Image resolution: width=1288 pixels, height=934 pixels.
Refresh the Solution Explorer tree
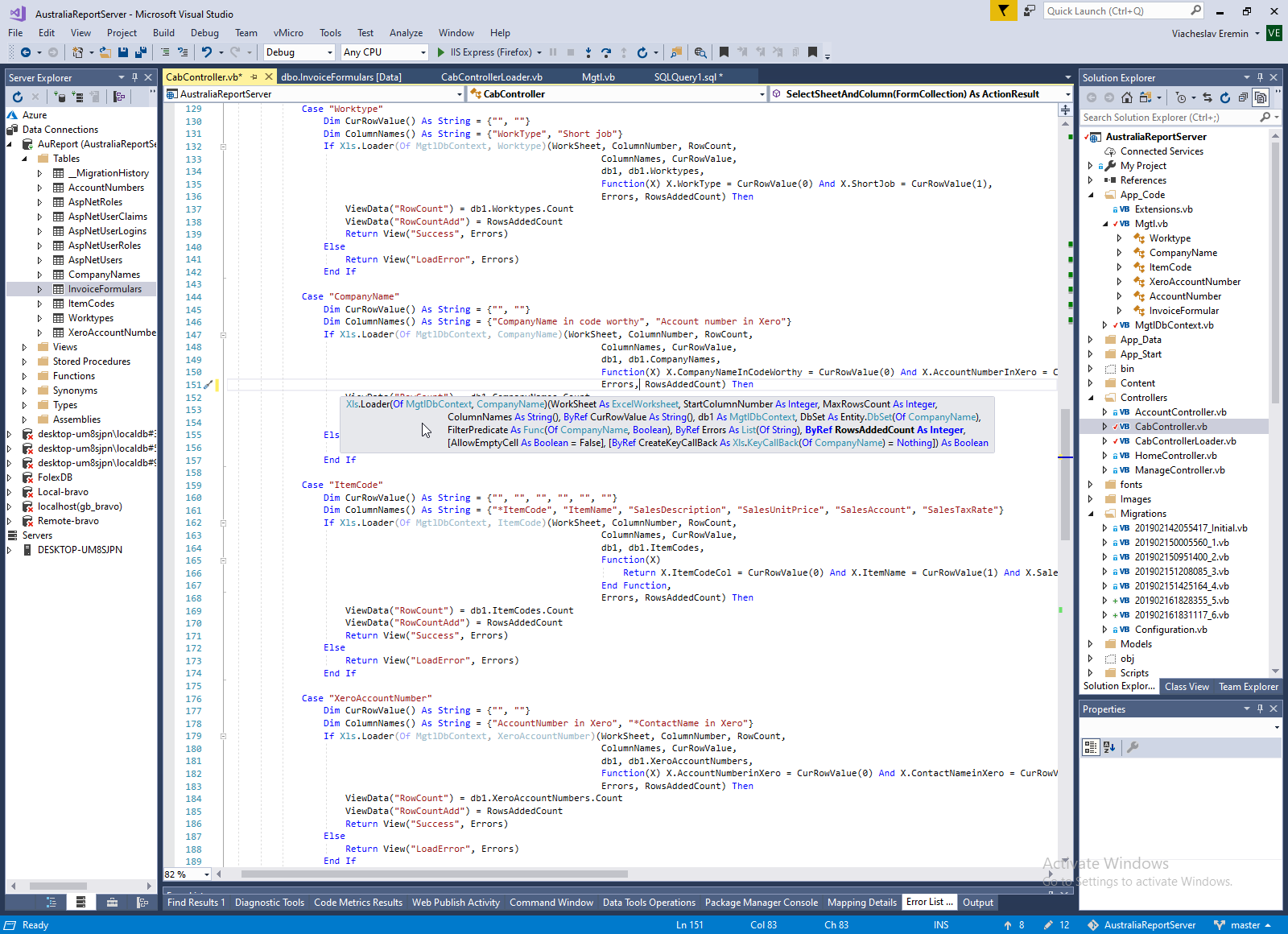(x=1225, y=97)
